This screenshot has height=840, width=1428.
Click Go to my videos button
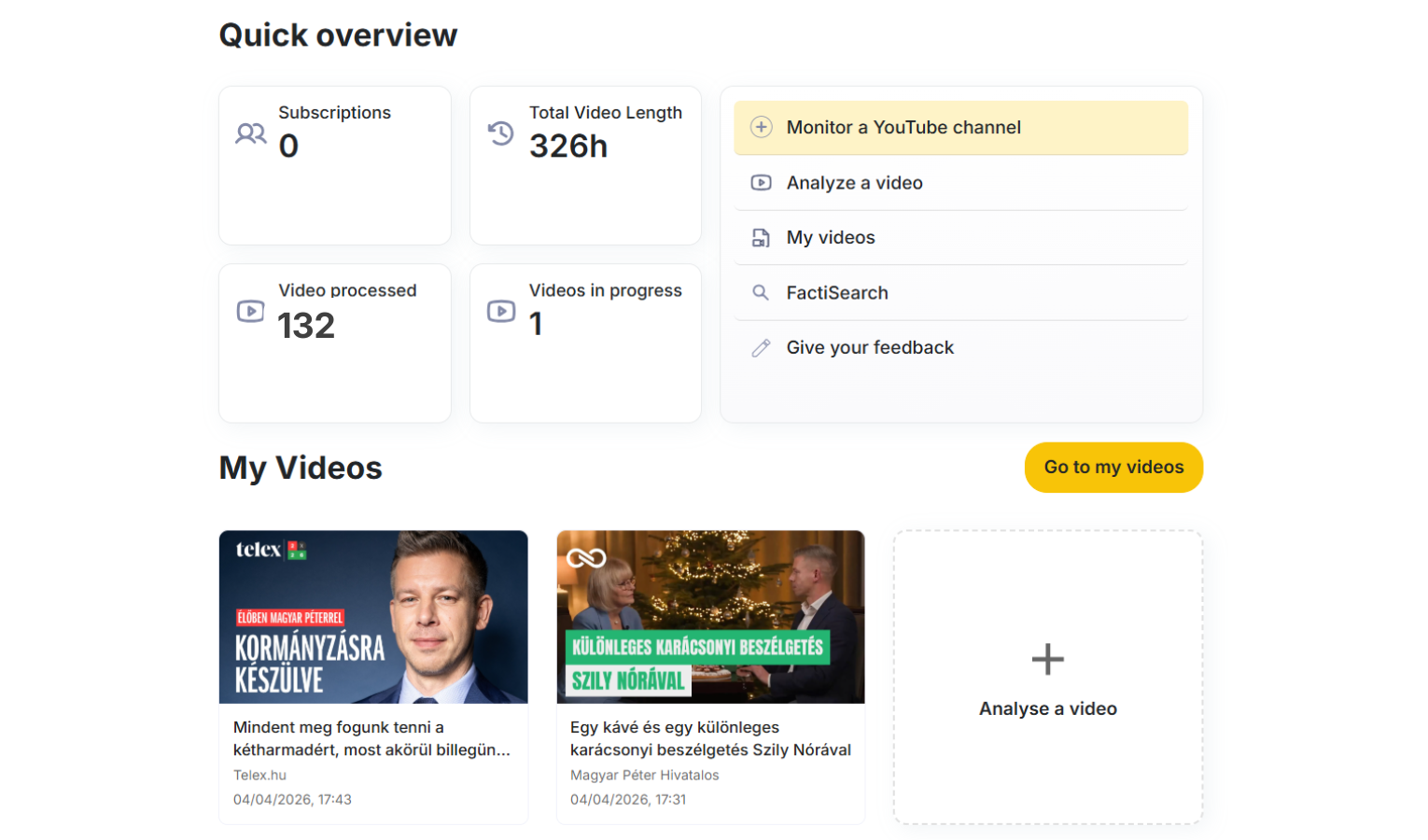(x=1113, y=468)
